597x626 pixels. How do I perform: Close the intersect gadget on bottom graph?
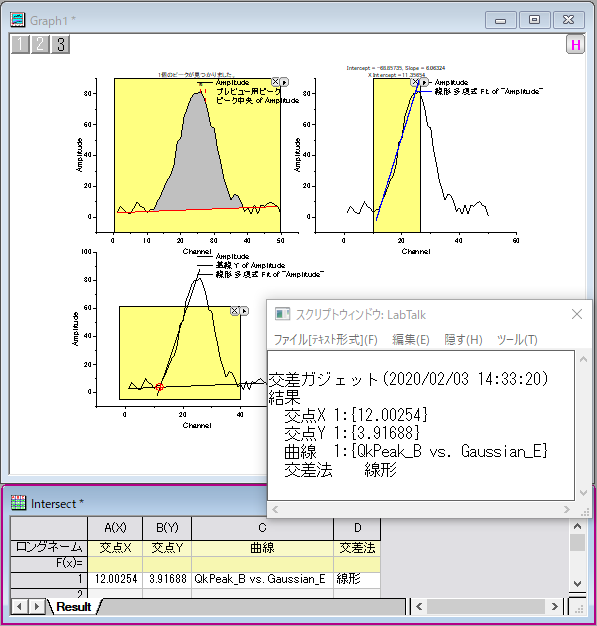click(x=235, y=311)
